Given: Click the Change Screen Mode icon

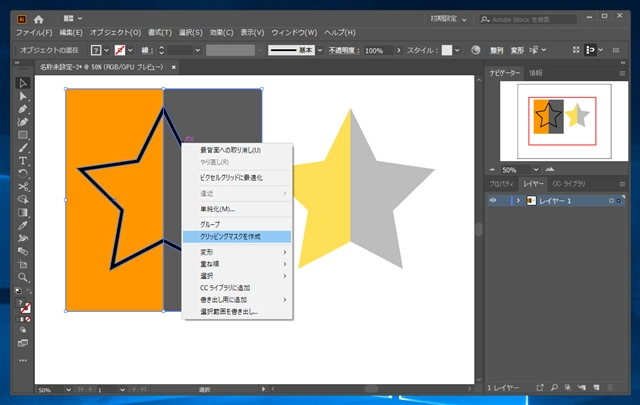Looking at the screenshot, I should [x=23, y=343].
